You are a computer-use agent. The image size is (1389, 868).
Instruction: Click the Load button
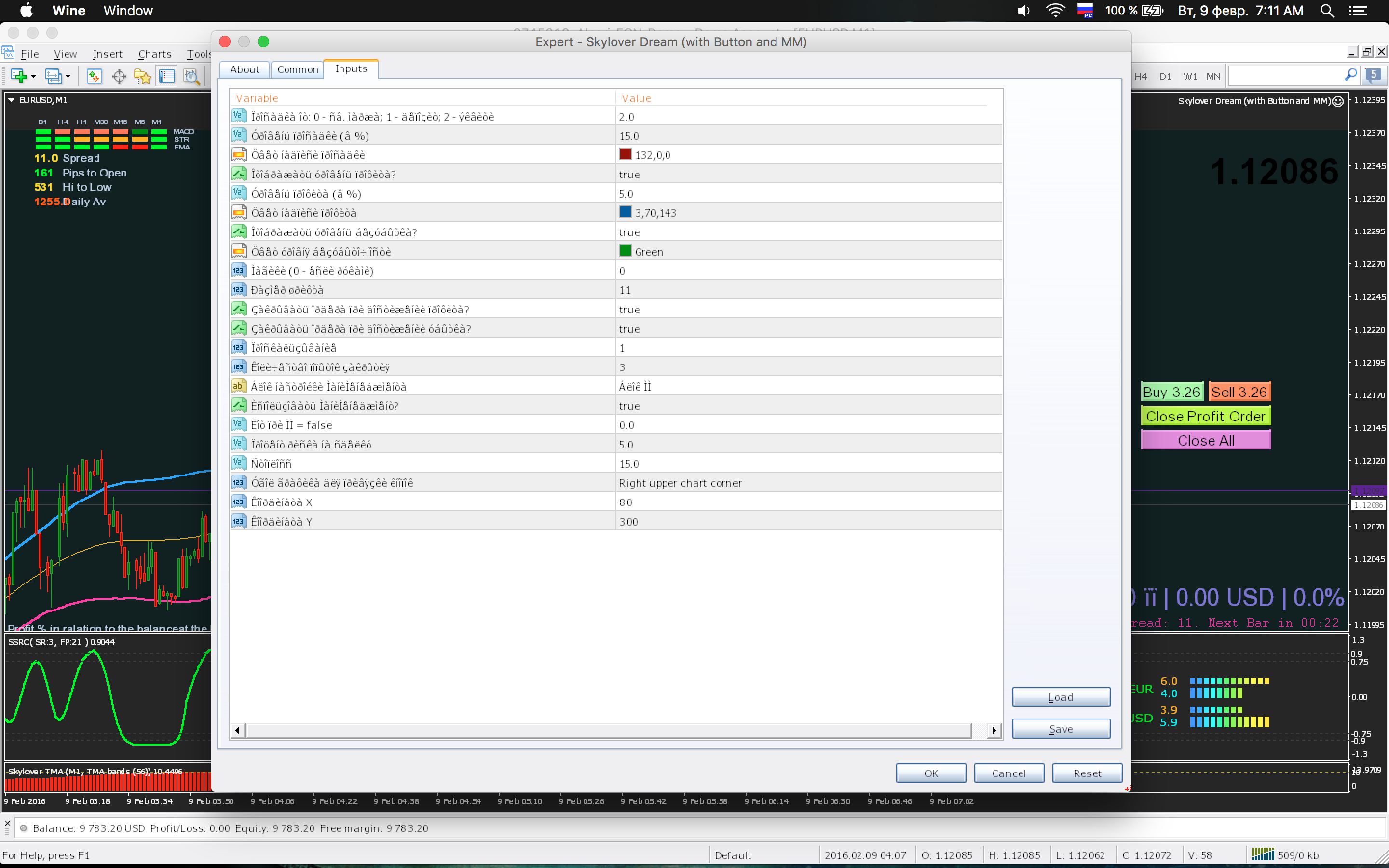point(1061,697)
